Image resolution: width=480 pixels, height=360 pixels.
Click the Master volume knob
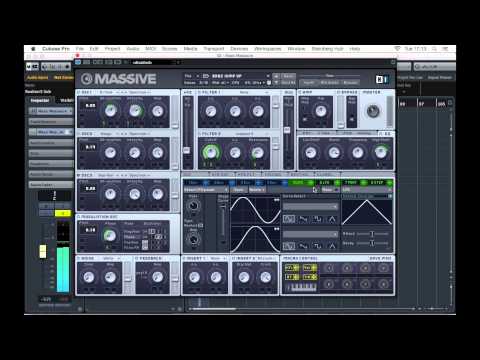[373, 111]
